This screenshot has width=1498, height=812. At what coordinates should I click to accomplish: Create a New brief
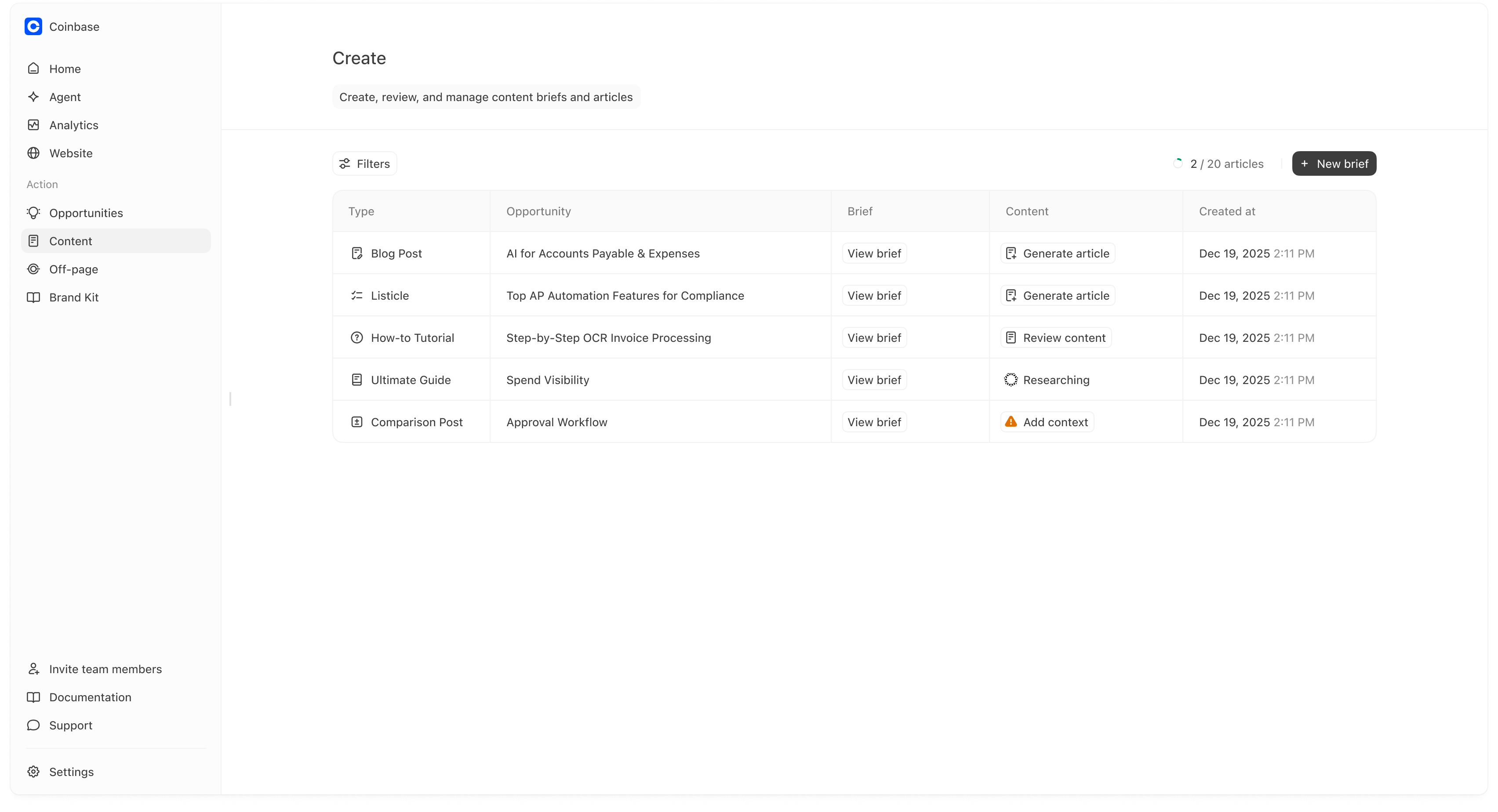click(x=1334, y=163)
